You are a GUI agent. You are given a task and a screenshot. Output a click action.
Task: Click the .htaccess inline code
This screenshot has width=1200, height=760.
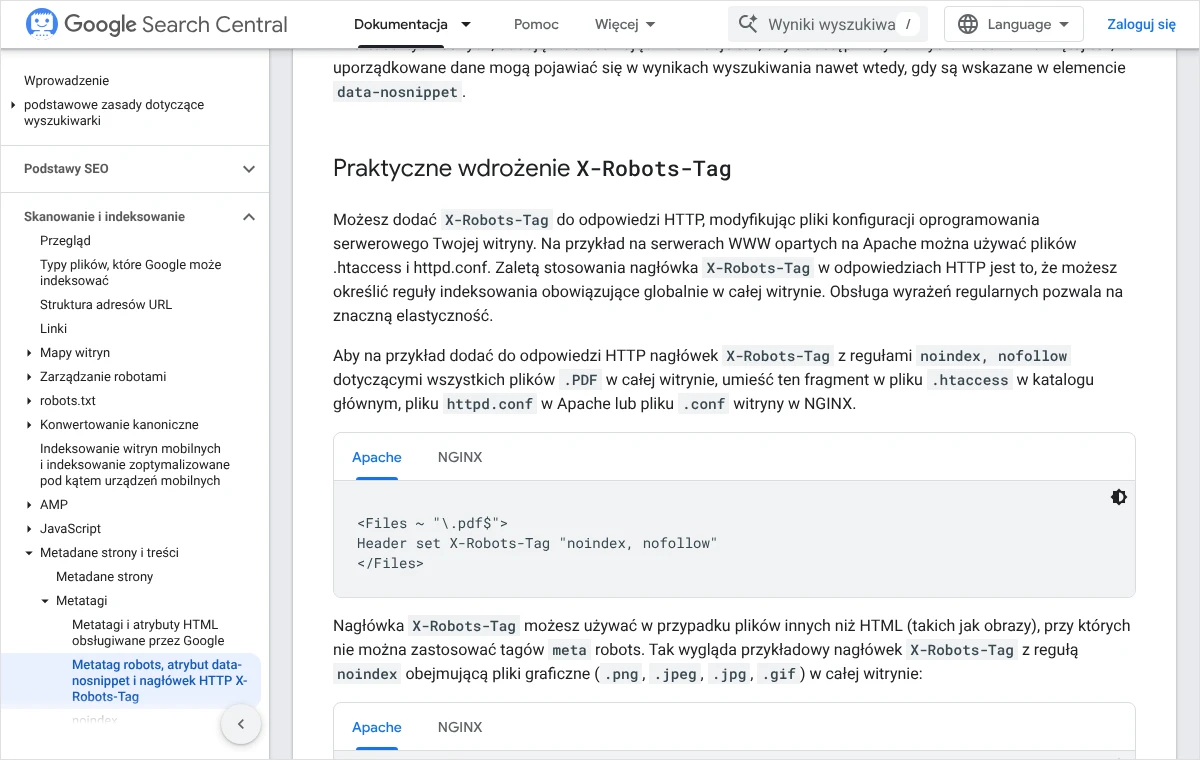pos(970,380)
